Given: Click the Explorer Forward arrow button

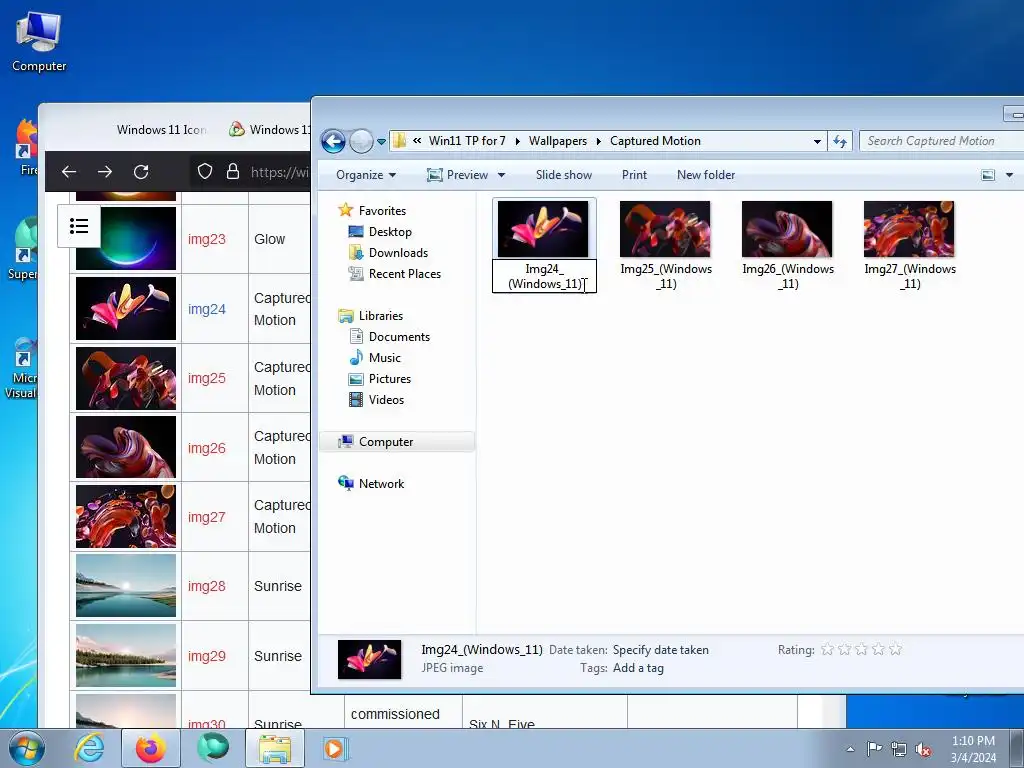Looking at the screenshot, I should (361, 141).
